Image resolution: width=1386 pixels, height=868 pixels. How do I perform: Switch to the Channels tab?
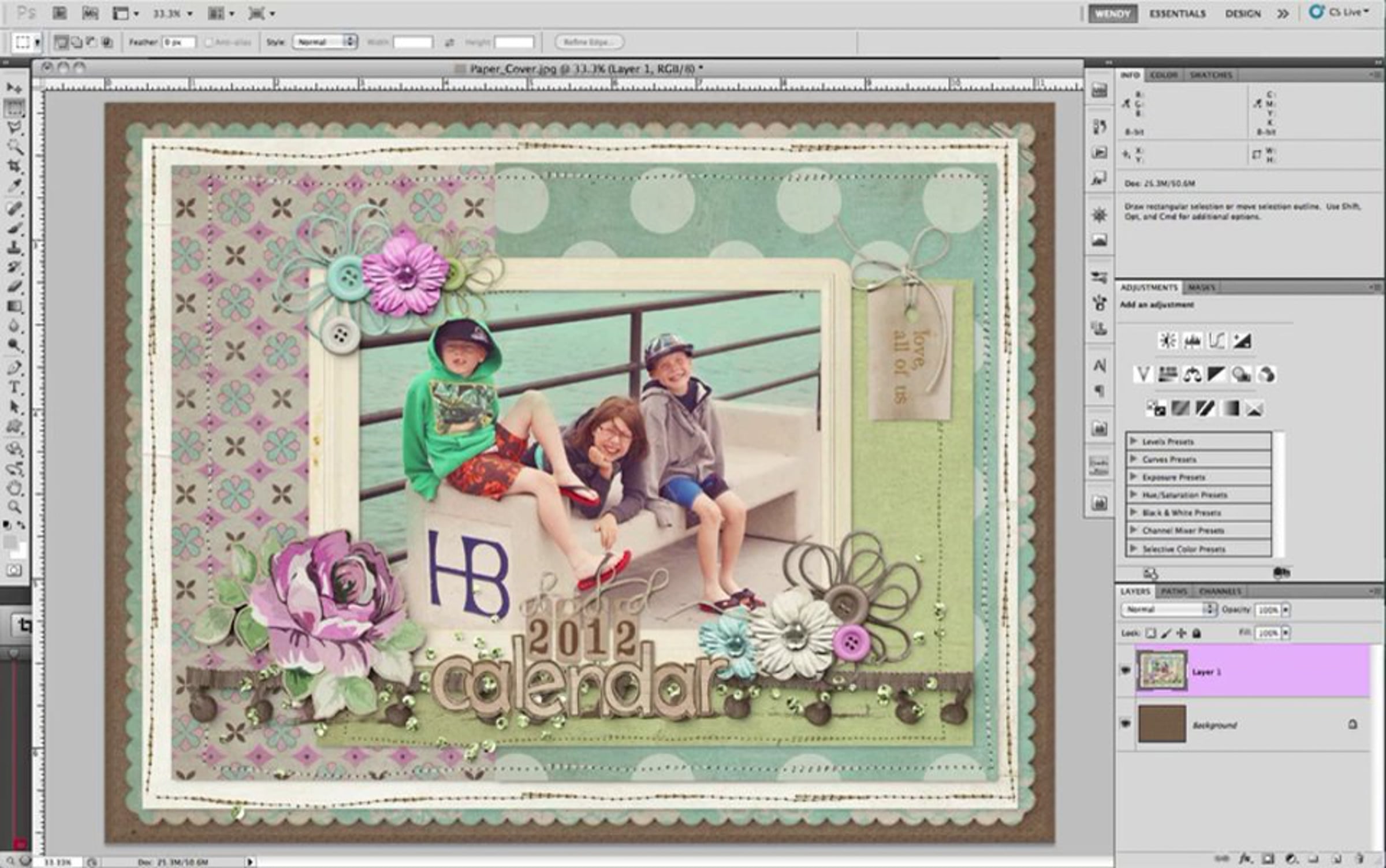point(1220,591)
